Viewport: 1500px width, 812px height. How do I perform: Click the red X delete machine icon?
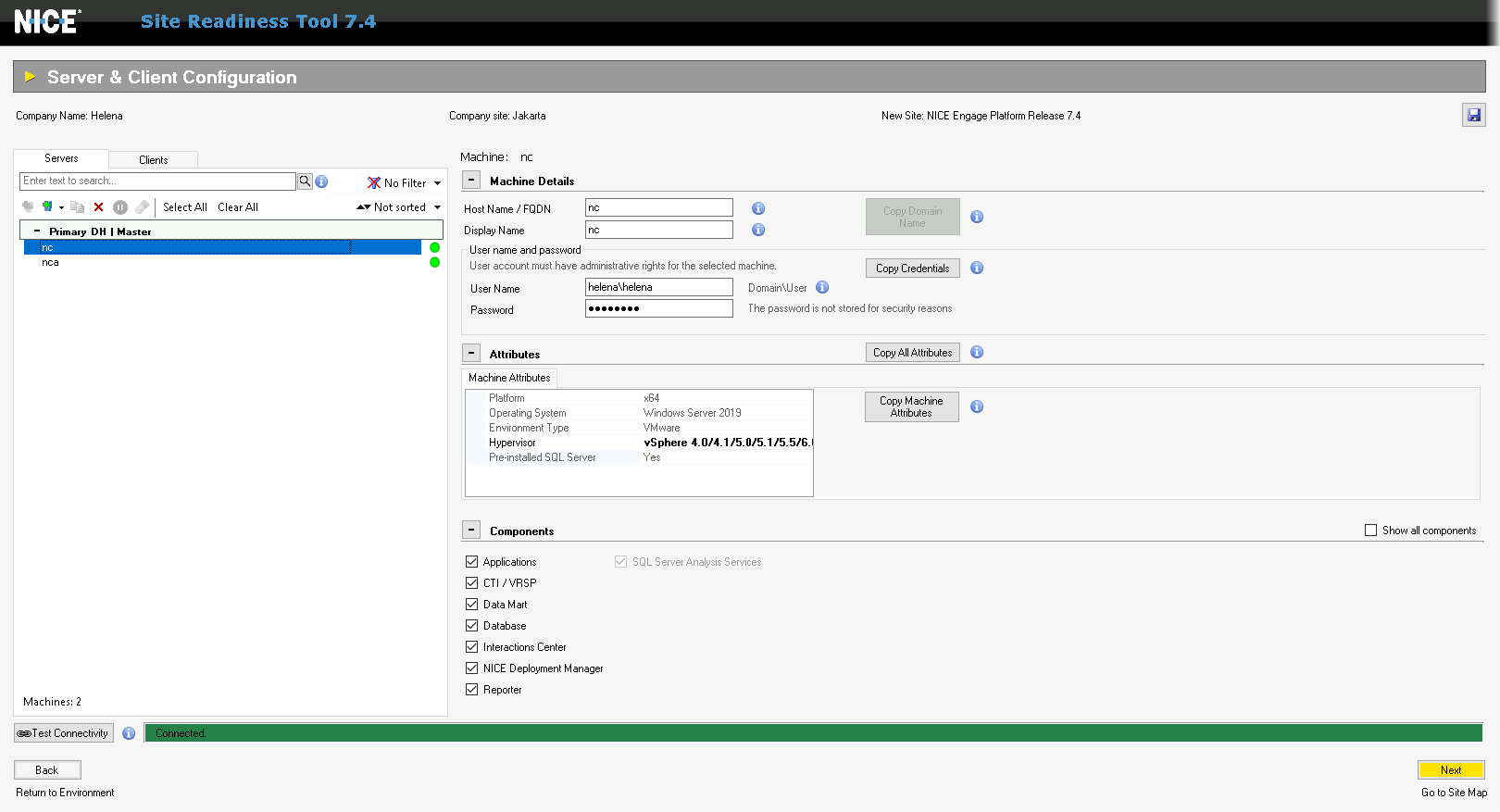click(99, 207)
